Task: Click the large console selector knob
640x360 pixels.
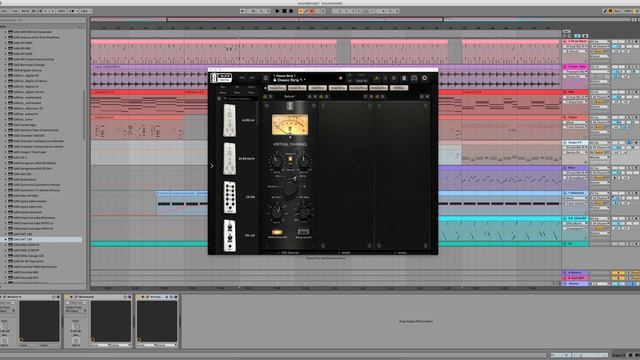Action: point(290,188)
